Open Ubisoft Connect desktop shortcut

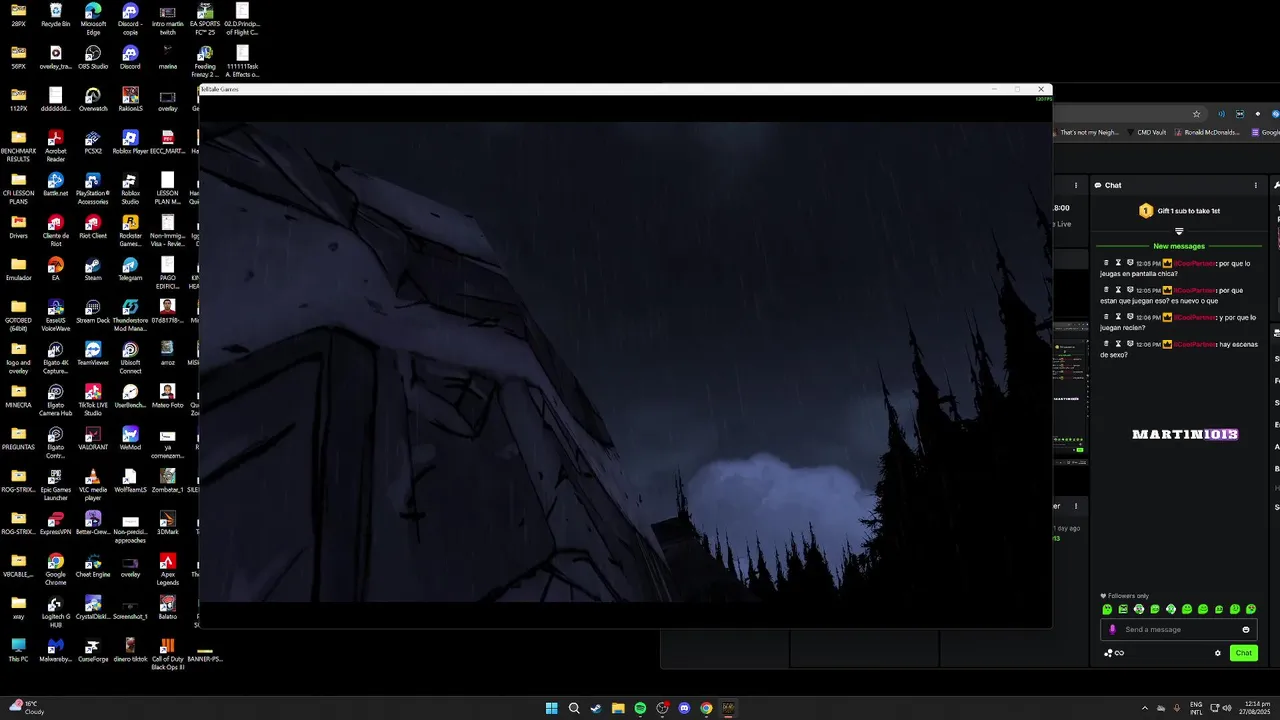[130, 357]
